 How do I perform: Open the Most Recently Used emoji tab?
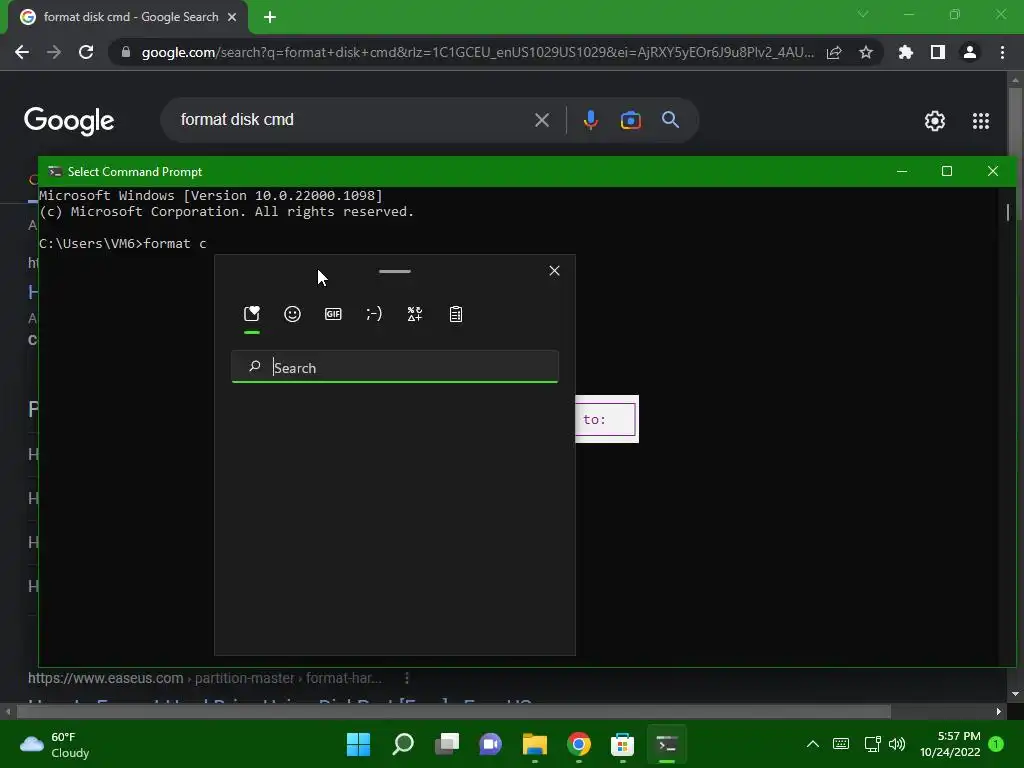pyautogui.click(x=252, y=314)
